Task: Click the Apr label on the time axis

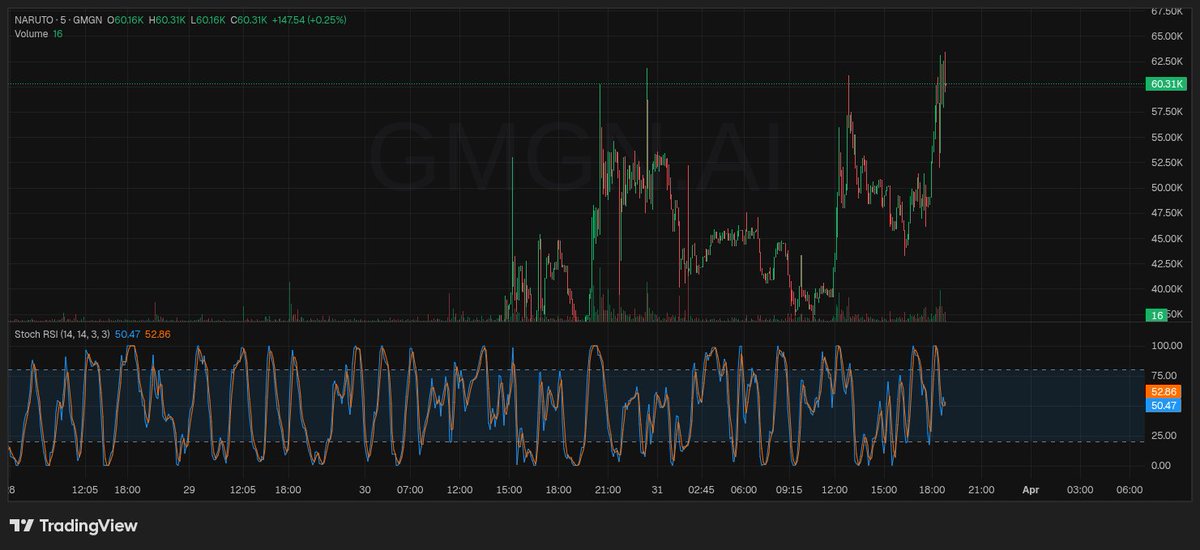Action: (x=1030, y=490)
